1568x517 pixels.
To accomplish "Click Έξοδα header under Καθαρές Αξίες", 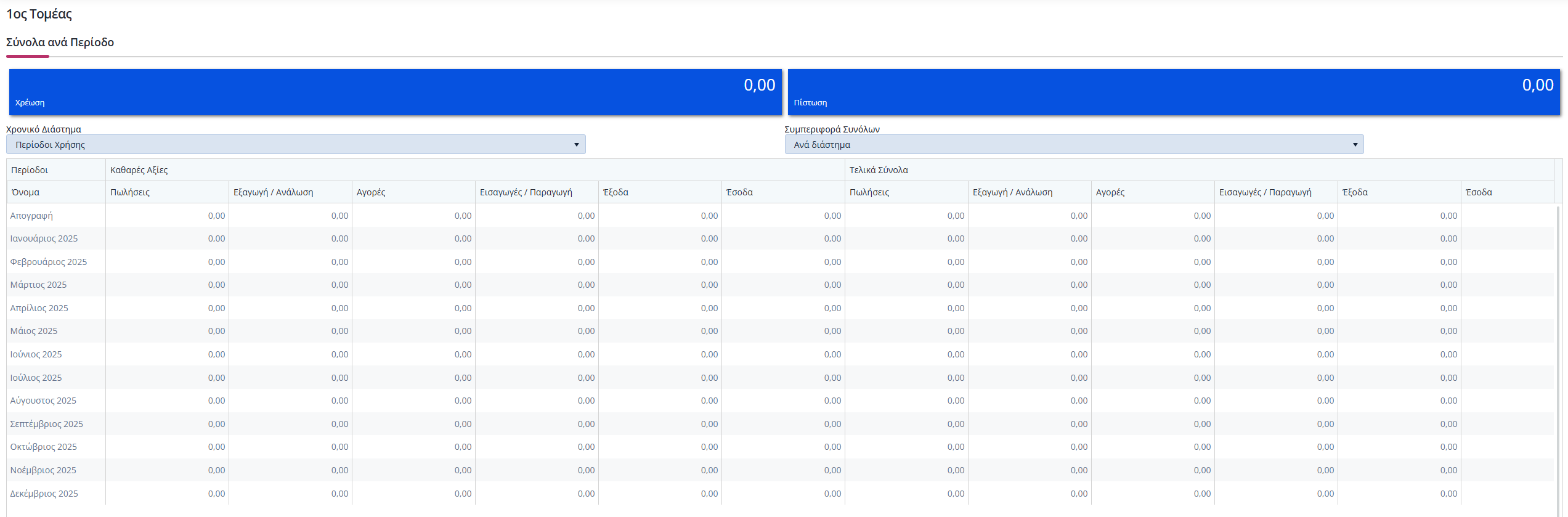I will (x=660, y=192).
